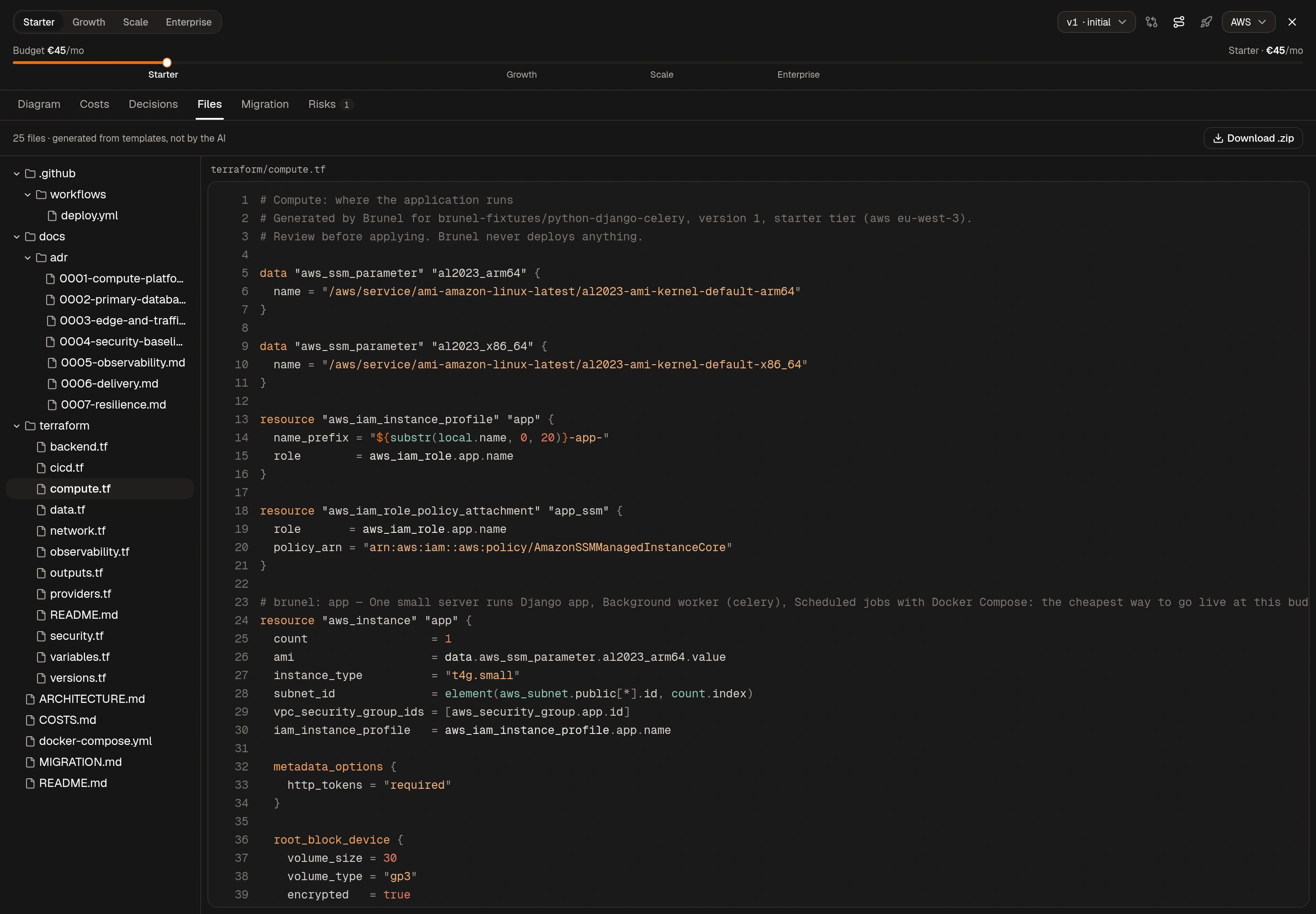This screenshot has width=1316, height=914.
Task: Open docker-compose.yml file
Action: [100, 741]
